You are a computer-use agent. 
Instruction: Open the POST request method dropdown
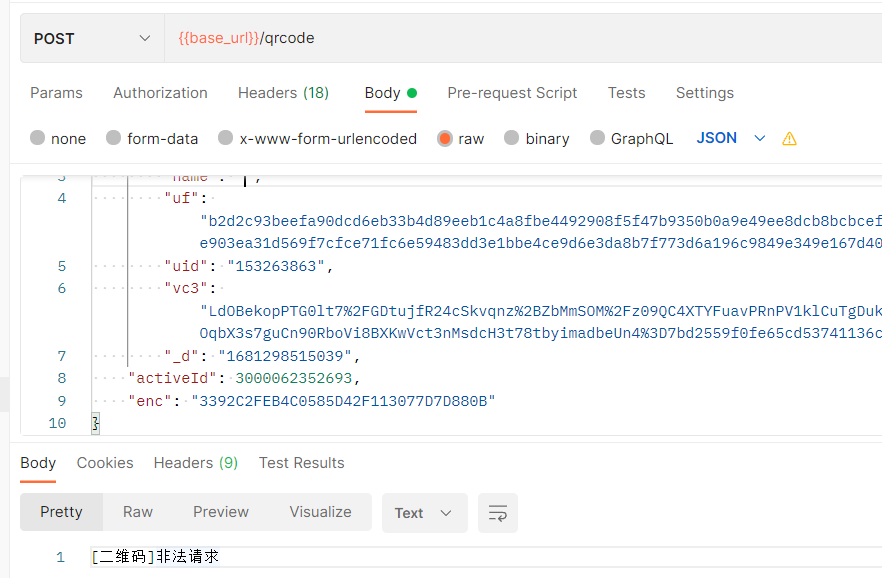[x=91, y=37]
